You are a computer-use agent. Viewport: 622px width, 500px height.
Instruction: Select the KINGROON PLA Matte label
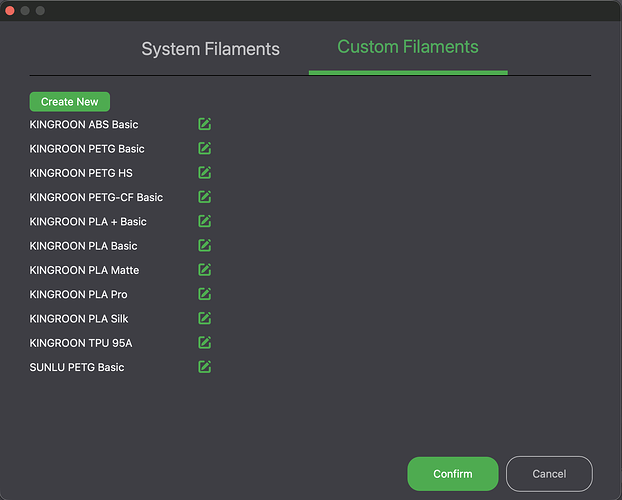[x=84, y=270]
